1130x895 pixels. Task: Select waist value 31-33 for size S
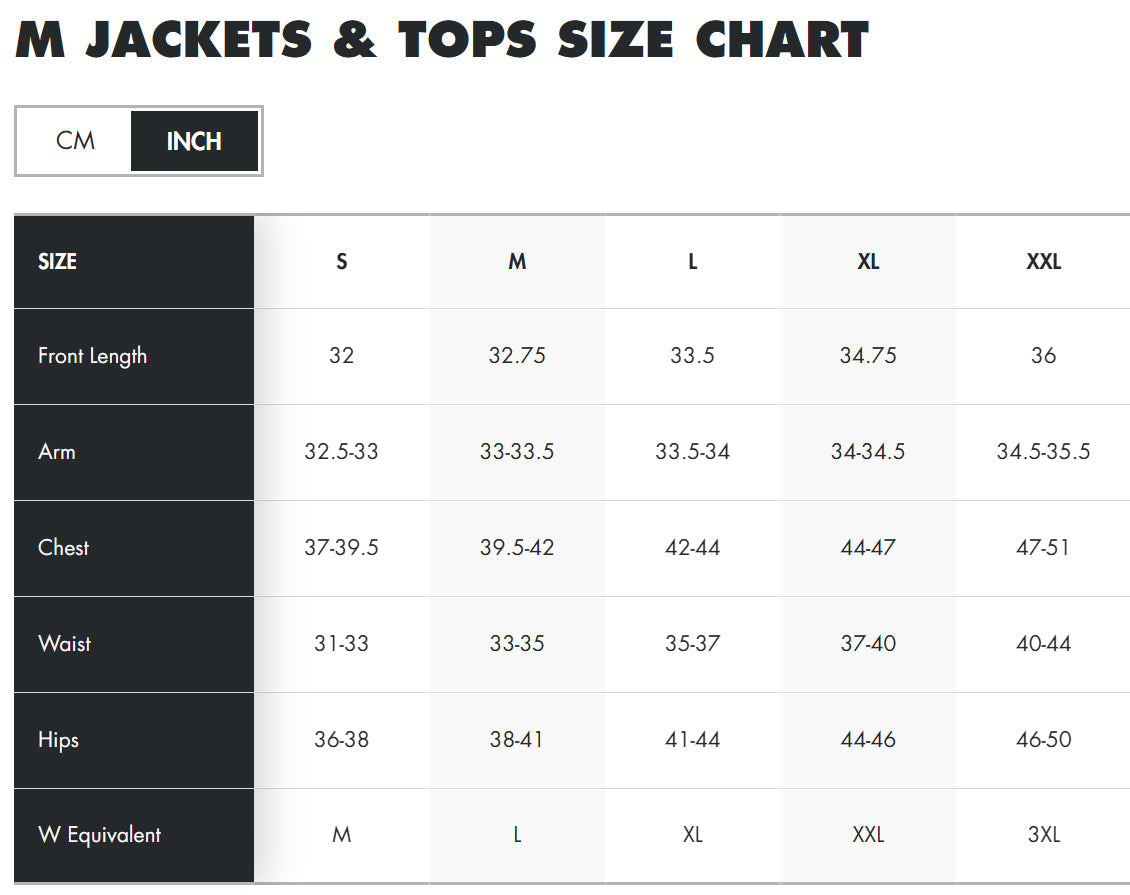coord(342,644)
